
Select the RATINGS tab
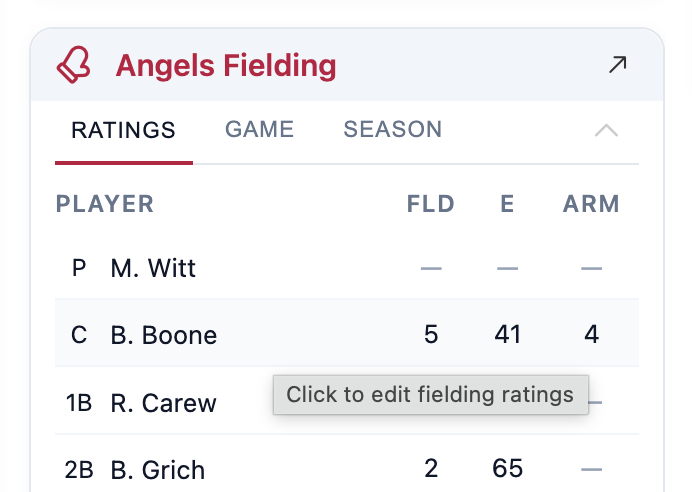pyautogui.click(x=123, y=130)
